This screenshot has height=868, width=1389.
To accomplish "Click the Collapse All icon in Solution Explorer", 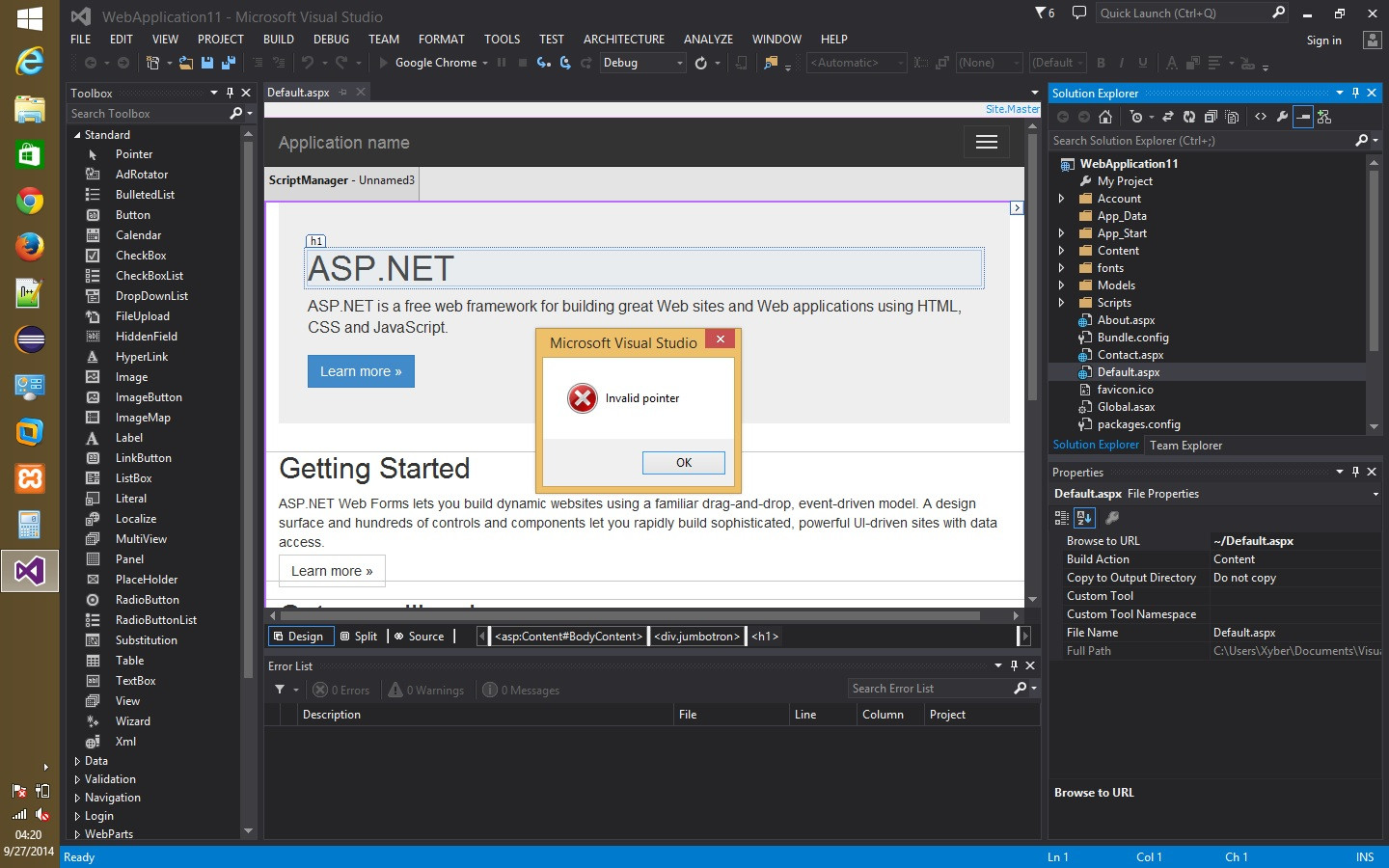I will (x=1210, y=117).
